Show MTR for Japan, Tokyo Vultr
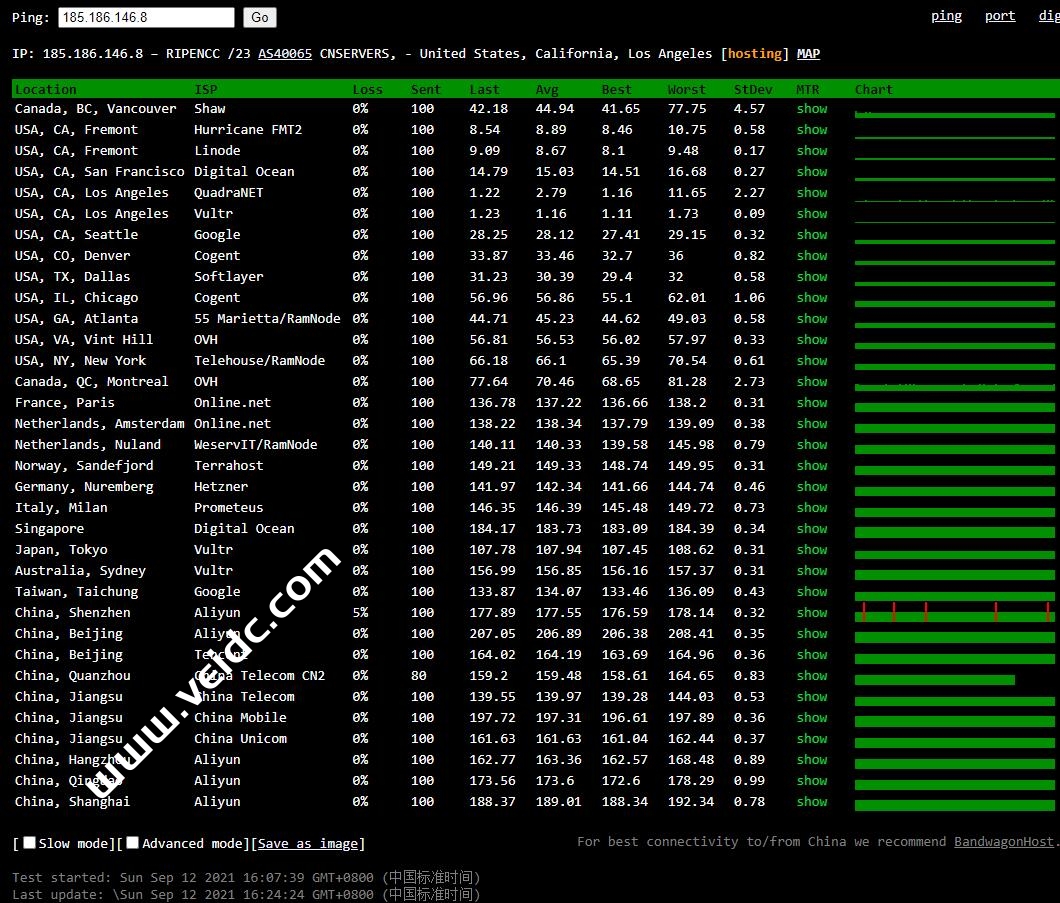 click(x=811, y=549)
